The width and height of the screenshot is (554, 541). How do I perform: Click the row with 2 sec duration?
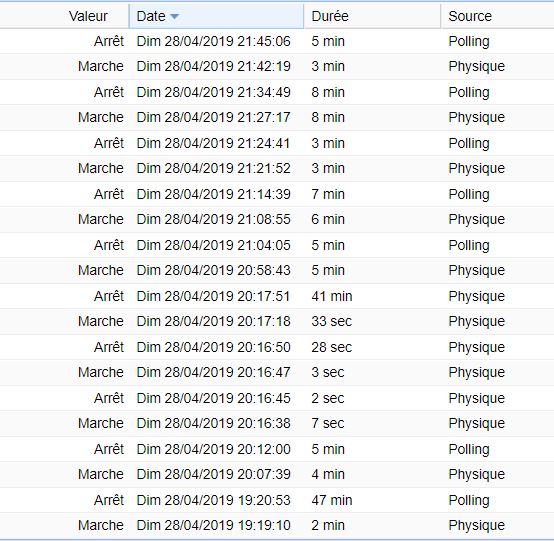click(x=277, y=398)
